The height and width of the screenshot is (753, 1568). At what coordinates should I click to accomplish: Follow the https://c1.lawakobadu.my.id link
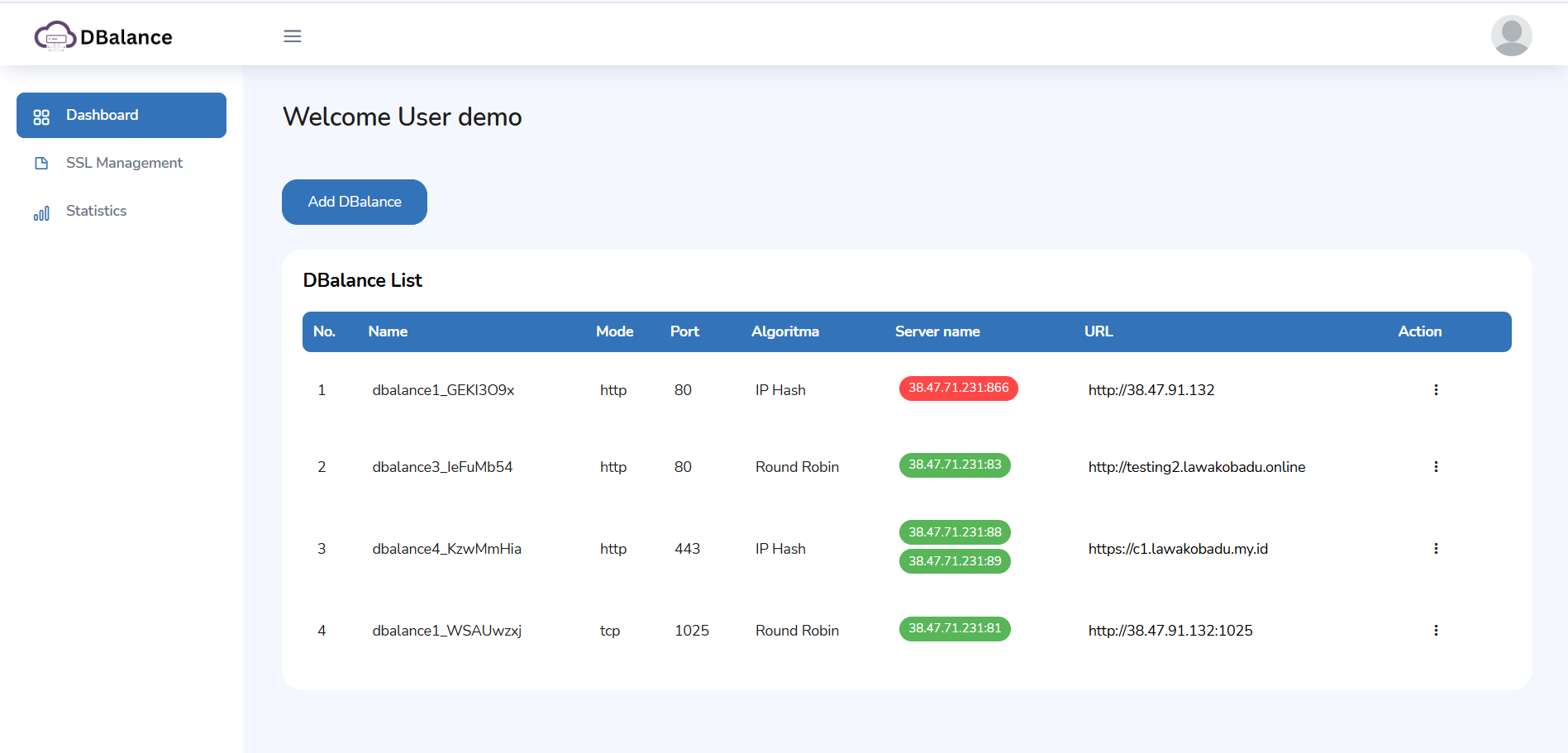click(x=1177, y=549)
